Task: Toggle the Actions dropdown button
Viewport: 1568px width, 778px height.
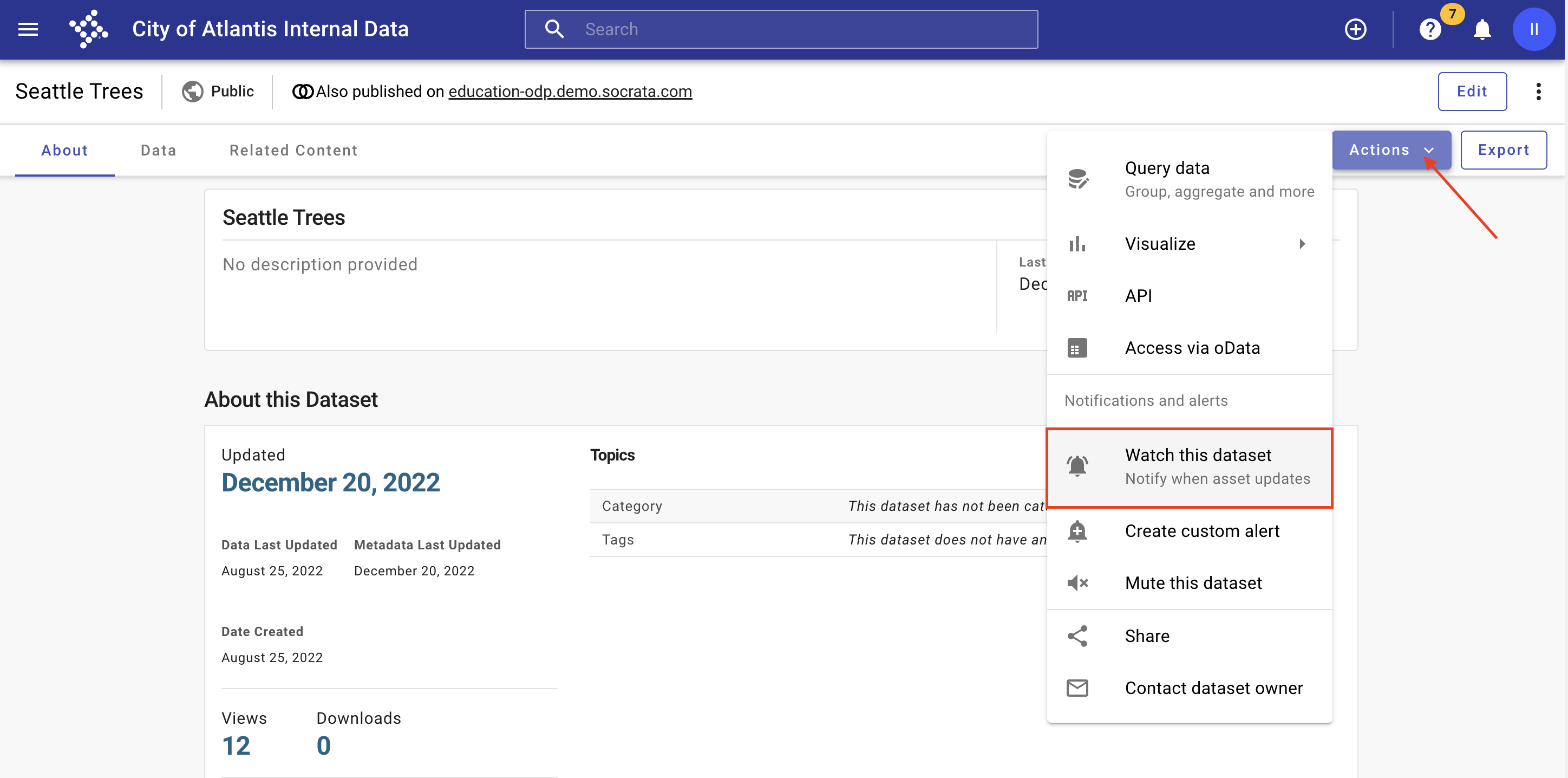Action: click(1391, 150)
